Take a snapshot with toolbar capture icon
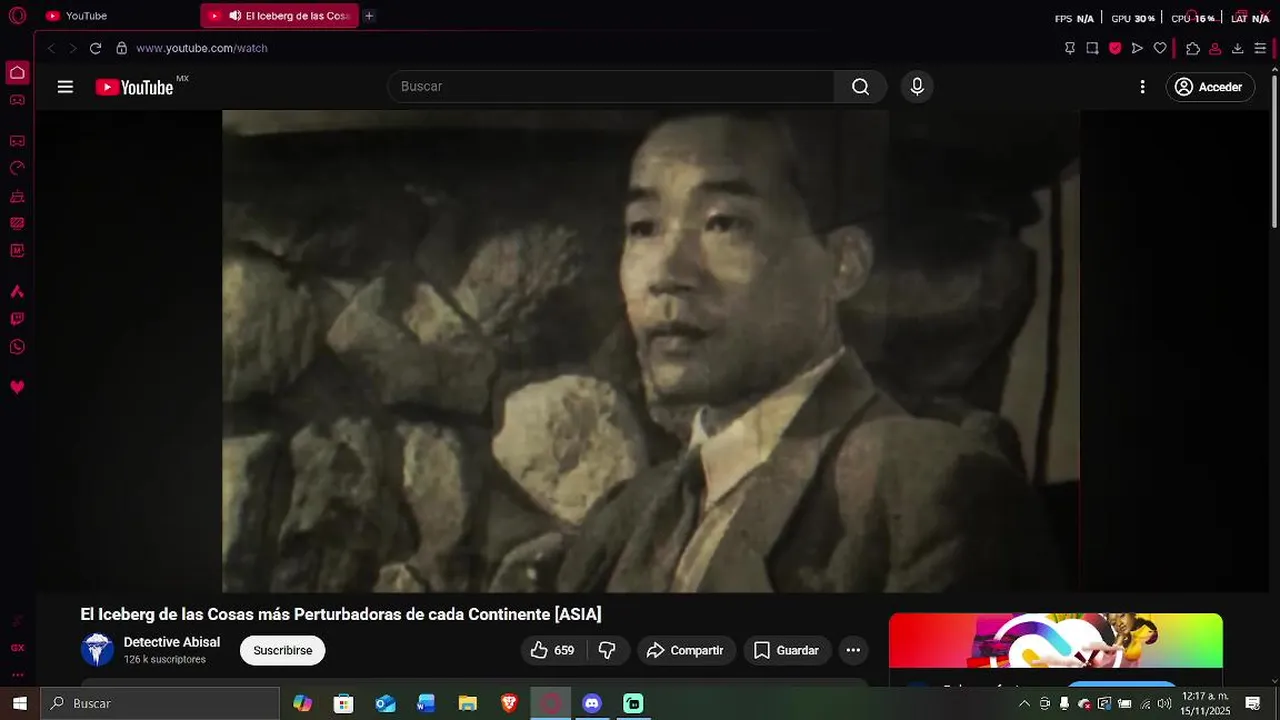 (1092, 48)
